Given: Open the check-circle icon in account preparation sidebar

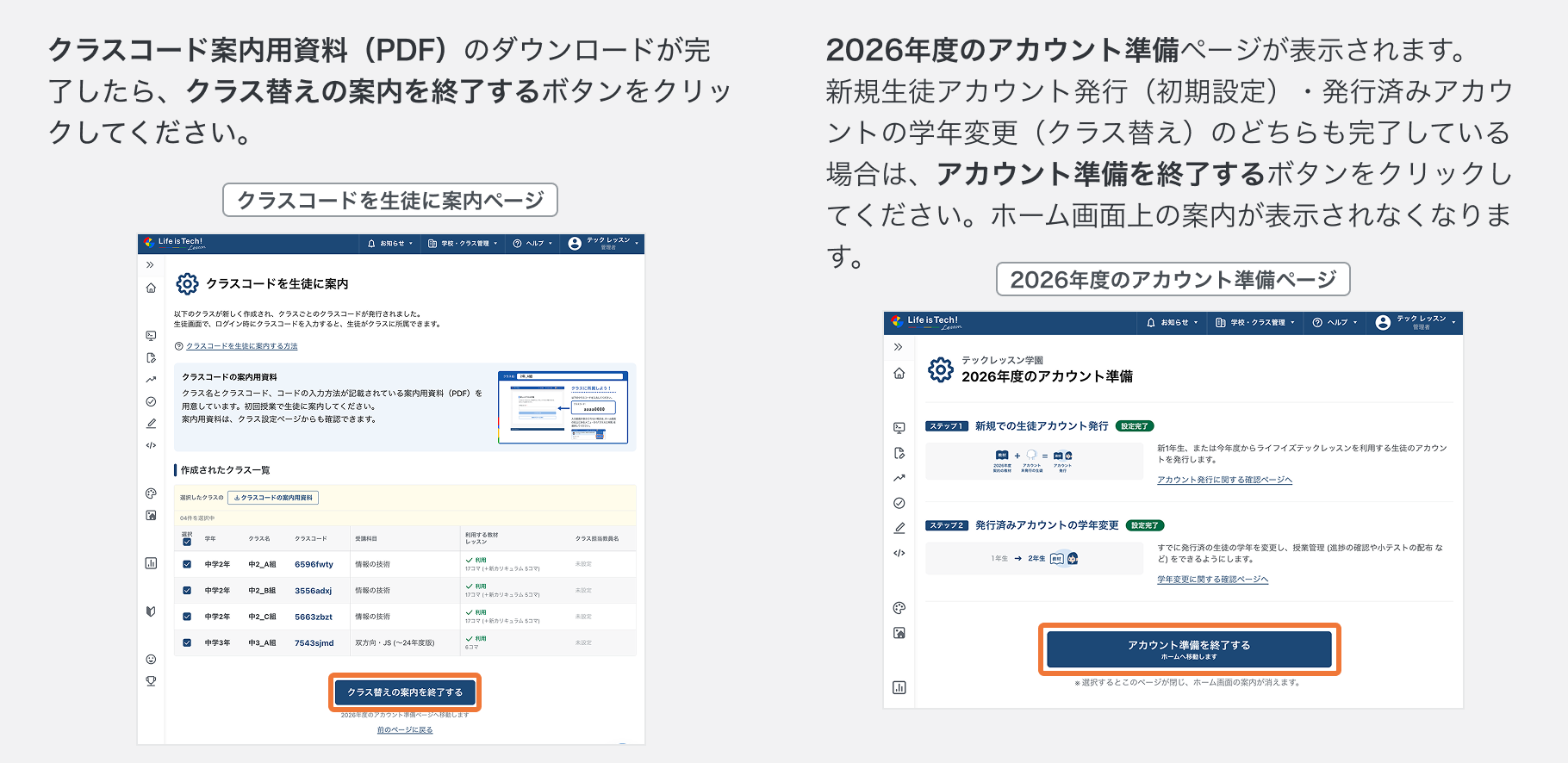Looking at the screenshot, I should pyautogui.click(x=899, y=503).
